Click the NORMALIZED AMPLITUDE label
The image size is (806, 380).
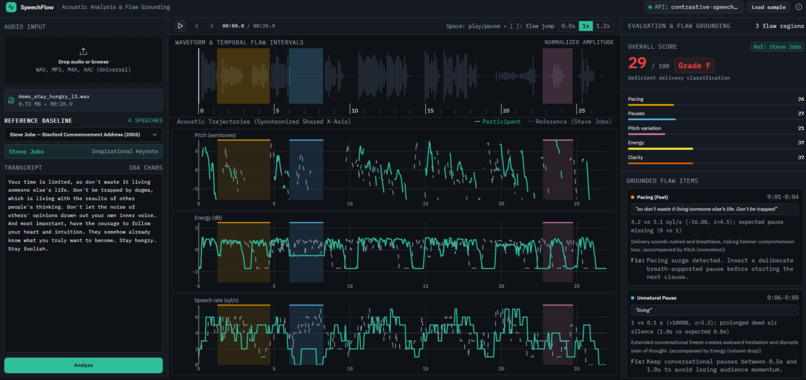579,42
